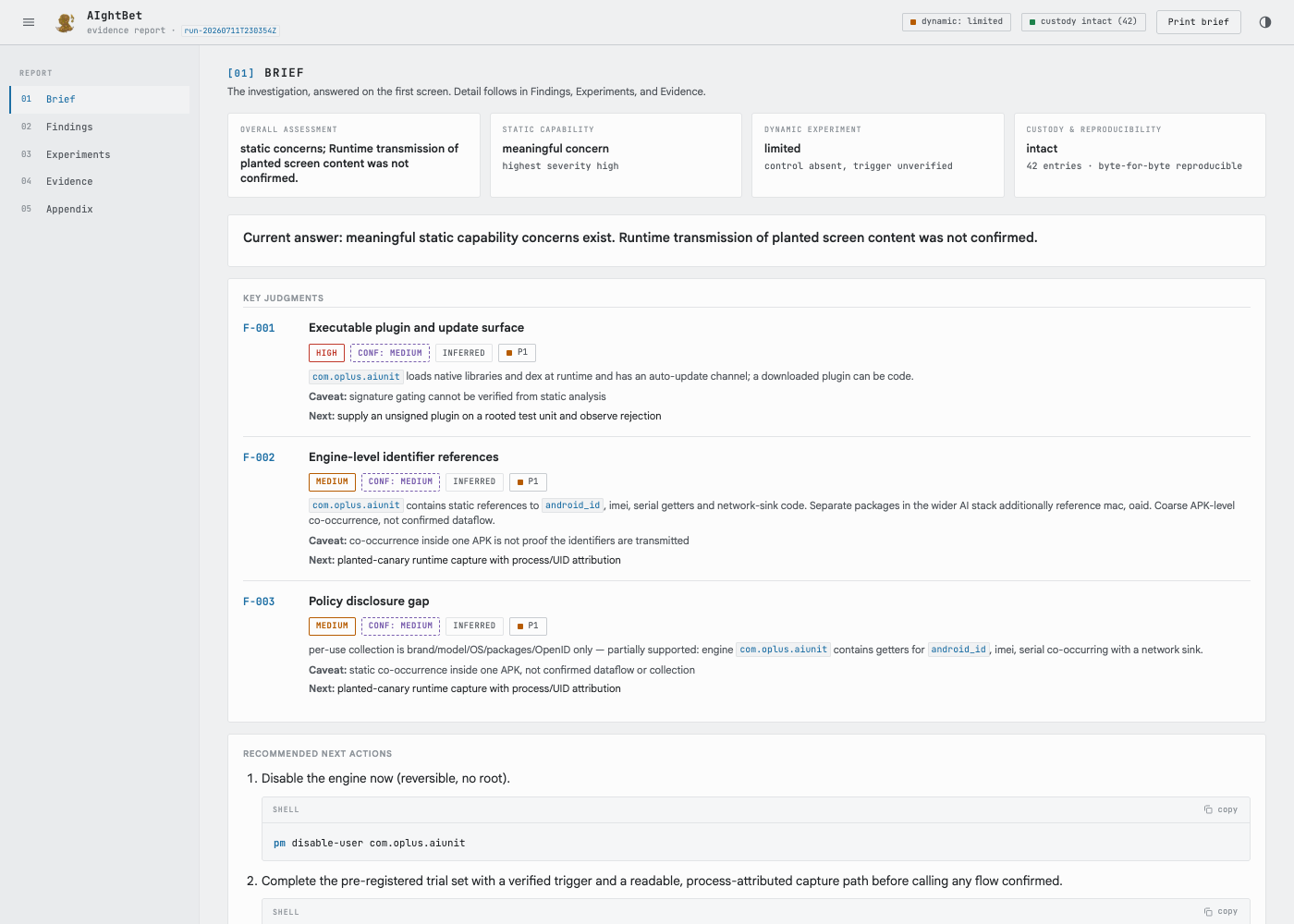The height and width of the screenshot is (924, 1294).
Task: Click the android_id code chip in F-003
Action: 958,650
